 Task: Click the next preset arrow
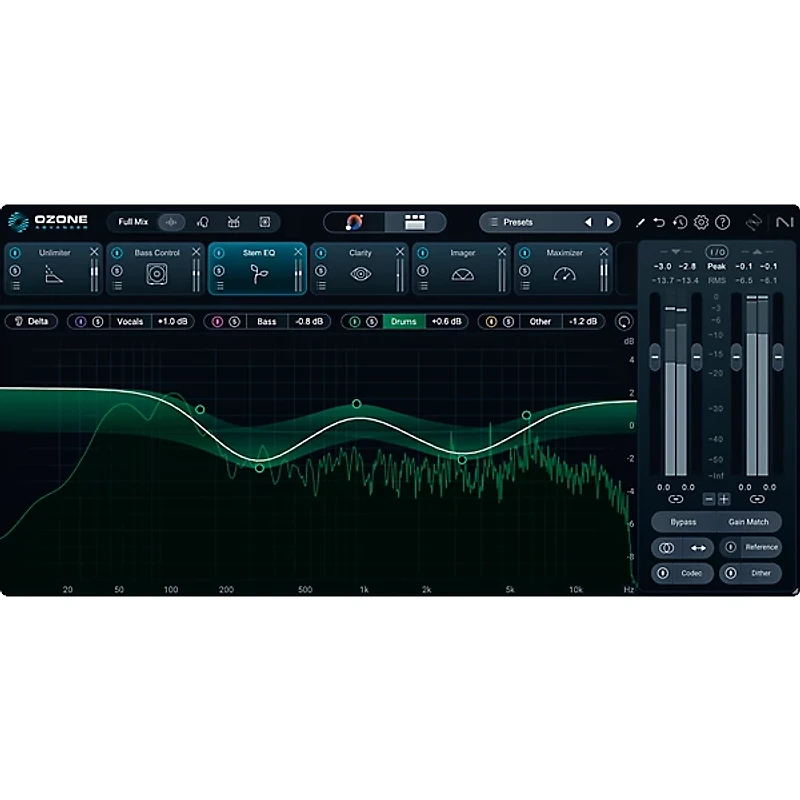point(611,221)
